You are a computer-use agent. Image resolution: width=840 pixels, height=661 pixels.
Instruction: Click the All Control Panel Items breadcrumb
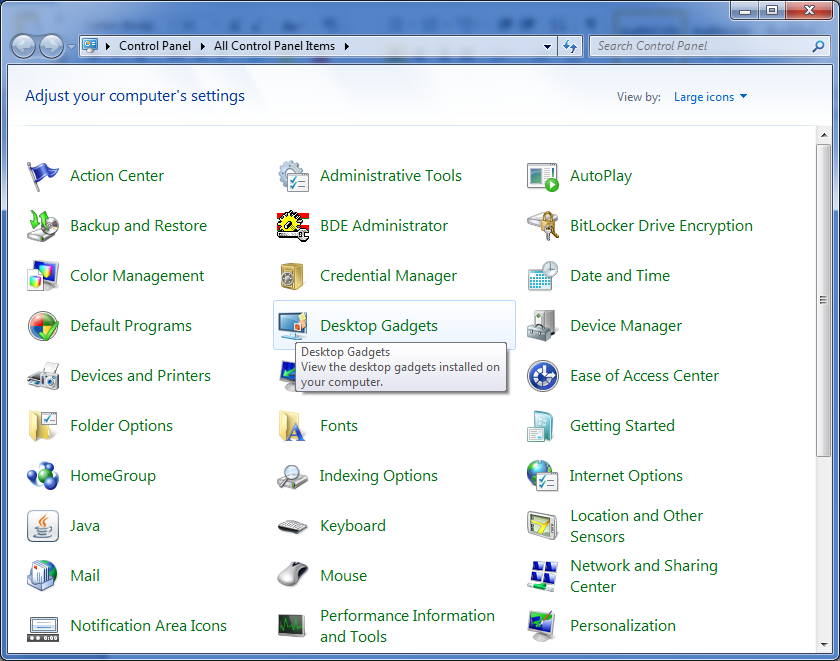274,46
